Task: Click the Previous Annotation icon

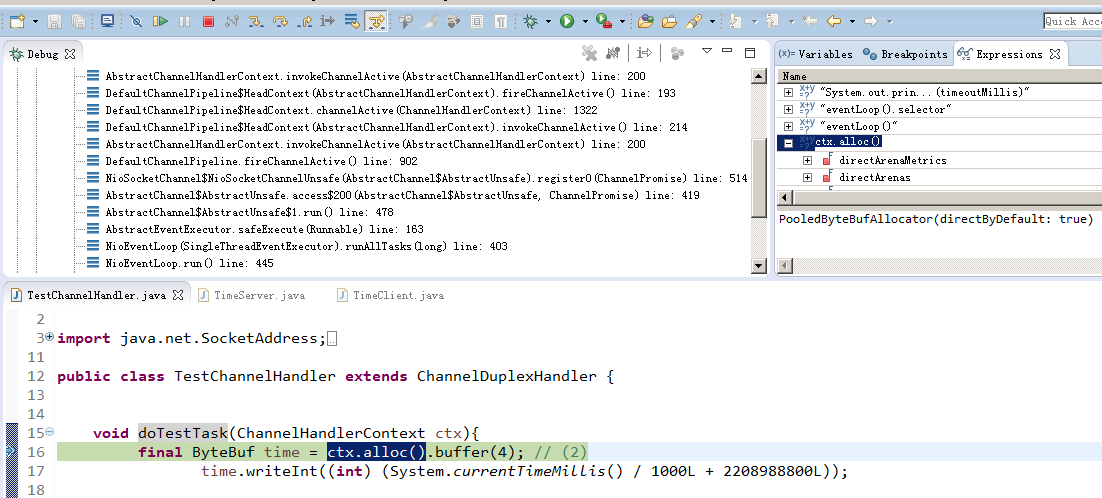Action: click(x=772, y=22)
